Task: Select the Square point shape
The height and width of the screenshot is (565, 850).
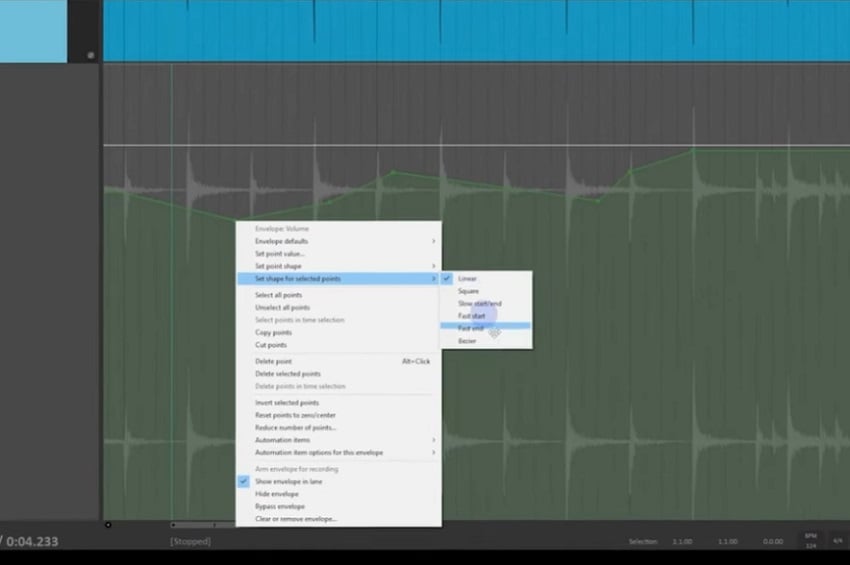Action: (486, 291)
